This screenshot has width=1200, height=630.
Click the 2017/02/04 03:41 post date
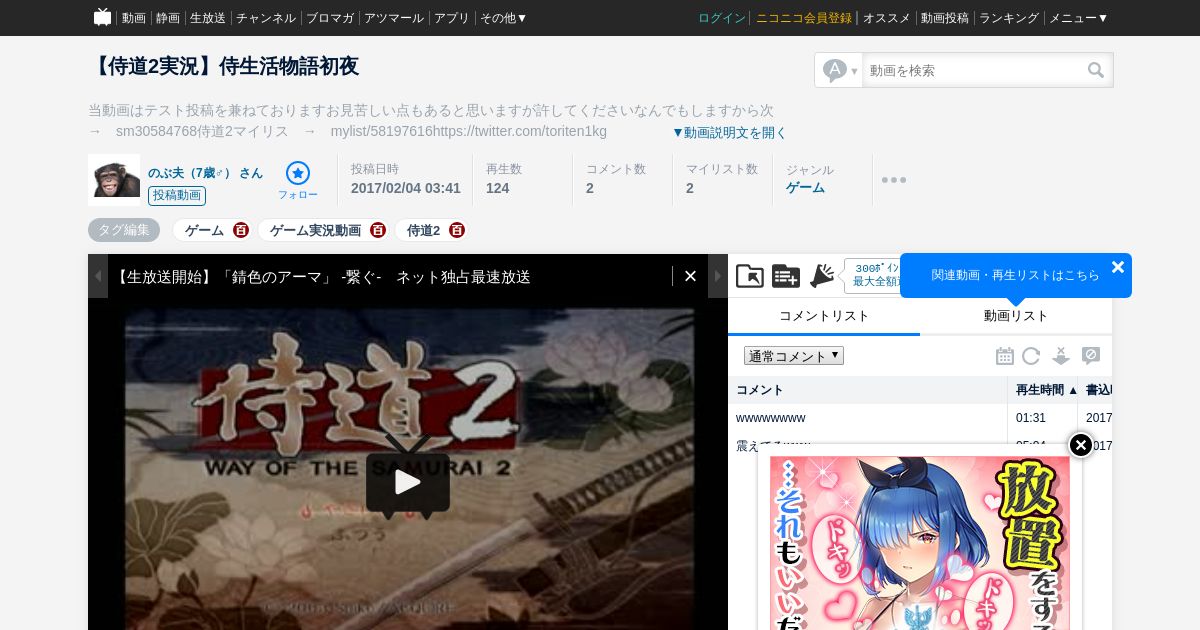(406, 188)
